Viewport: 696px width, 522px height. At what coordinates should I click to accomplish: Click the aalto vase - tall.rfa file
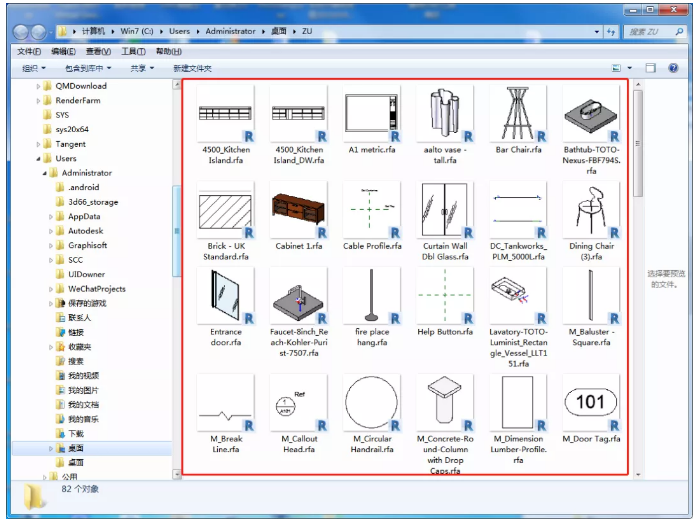(445, 113)
